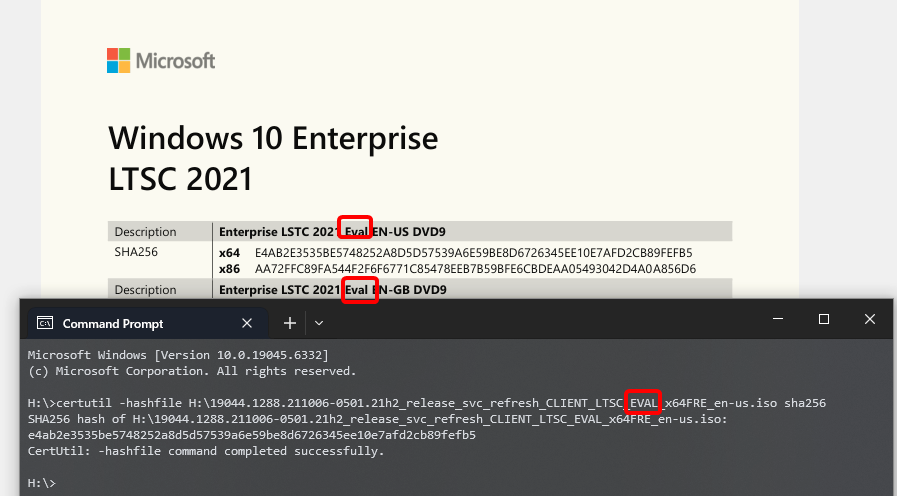Click the lowercase hash output e4ab2e3535be
Image resolution: width=897 pixels, height=496 pixels.
click(252, 435)
